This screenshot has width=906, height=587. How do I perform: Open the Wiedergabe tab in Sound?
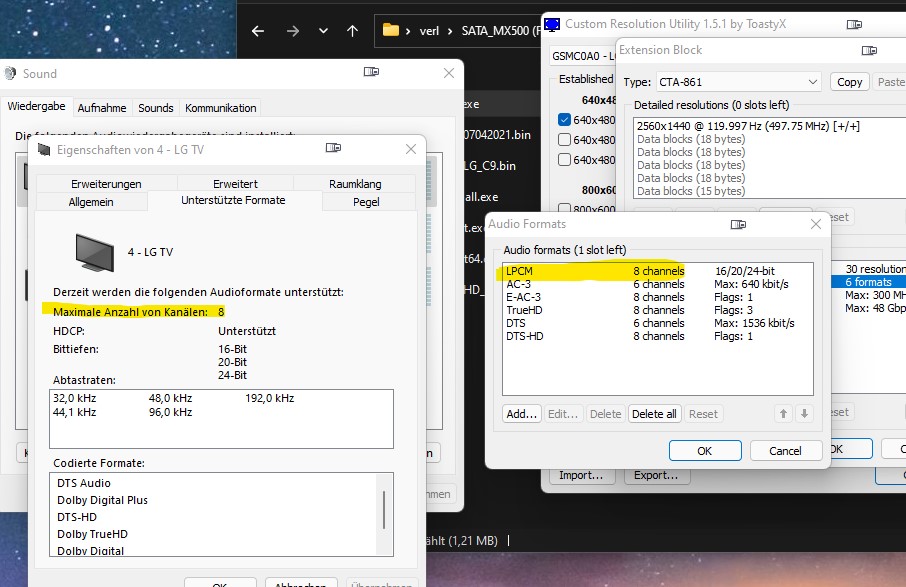coord(36,106)
